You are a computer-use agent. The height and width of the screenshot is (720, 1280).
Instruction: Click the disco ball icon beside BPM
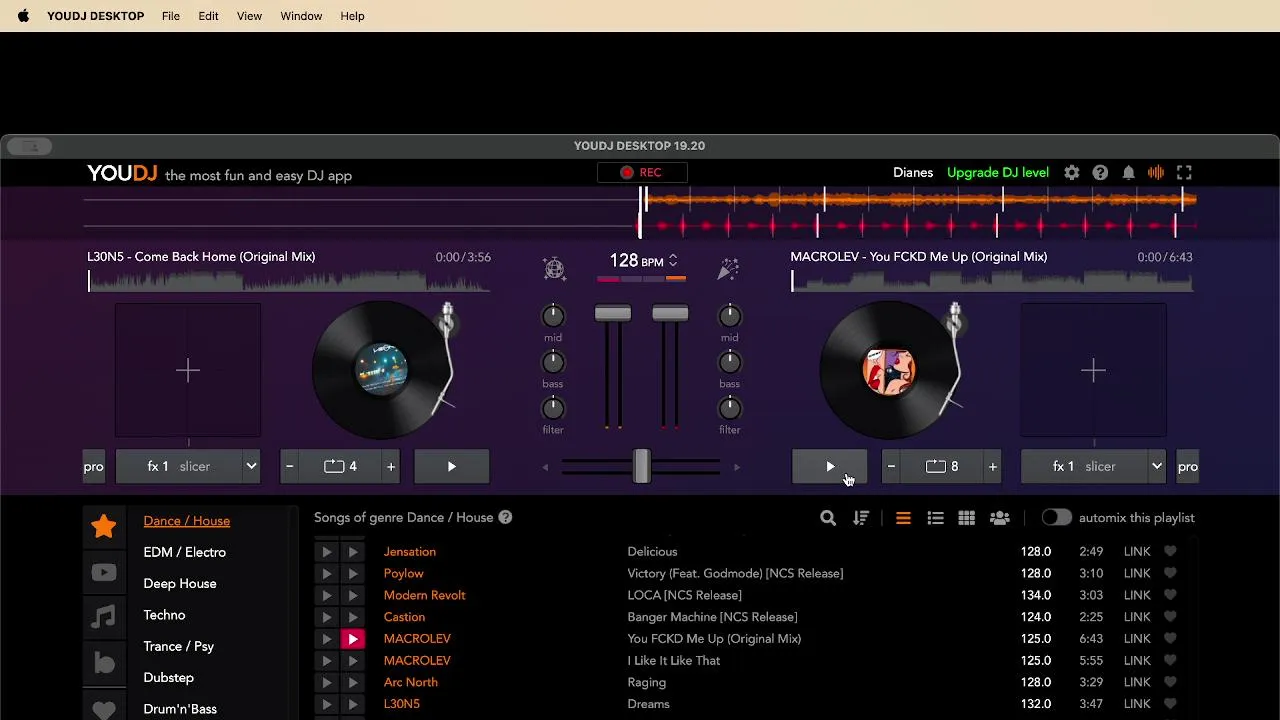[554, 268]
